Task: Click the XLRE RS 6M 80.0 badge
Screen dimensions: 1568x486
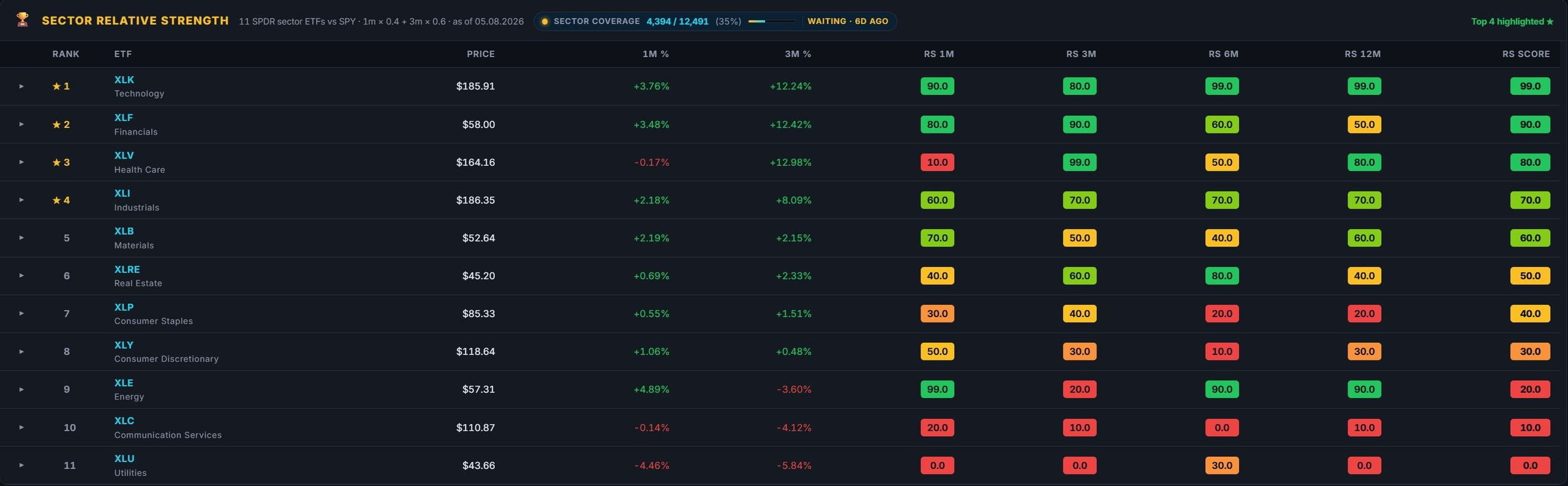Action: (1222, 275)
